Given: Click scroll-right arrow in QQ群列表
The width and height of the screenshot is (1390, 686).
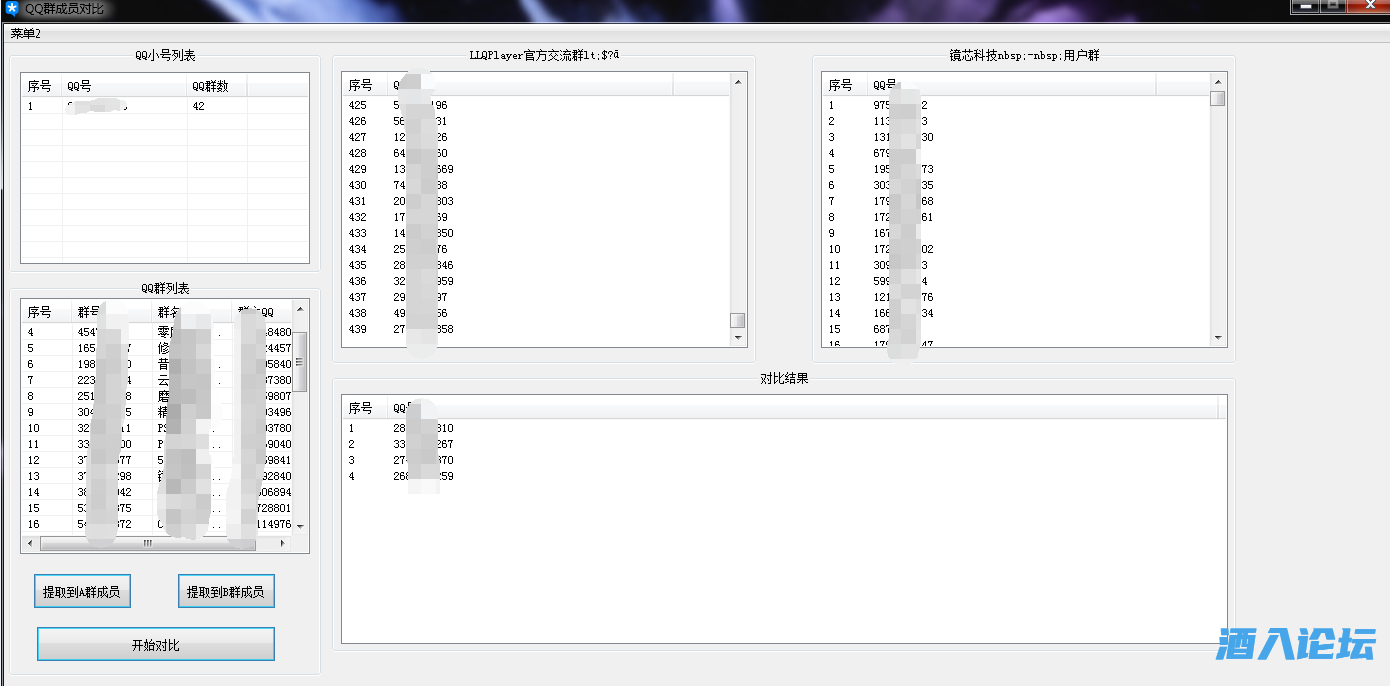Looking at the screenshot, I should (x=283, y=544).
